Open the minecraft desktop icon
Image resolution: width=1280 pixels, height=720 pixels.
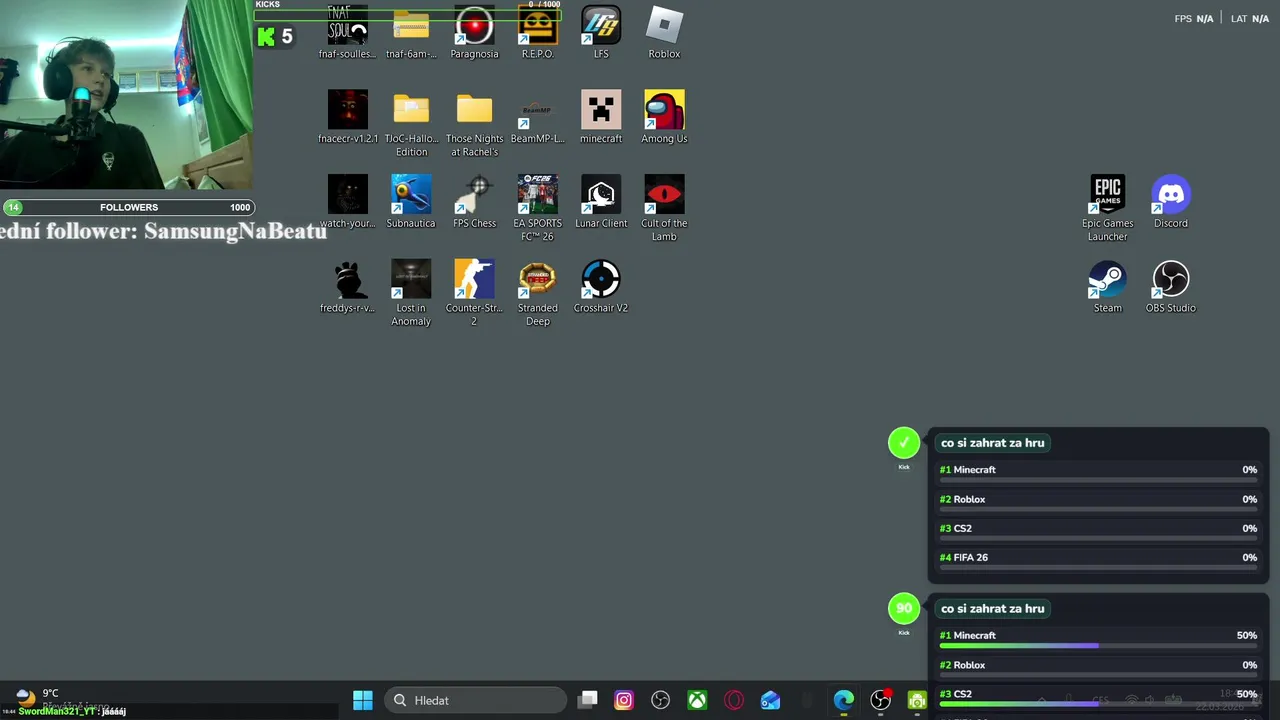[601, 118]
